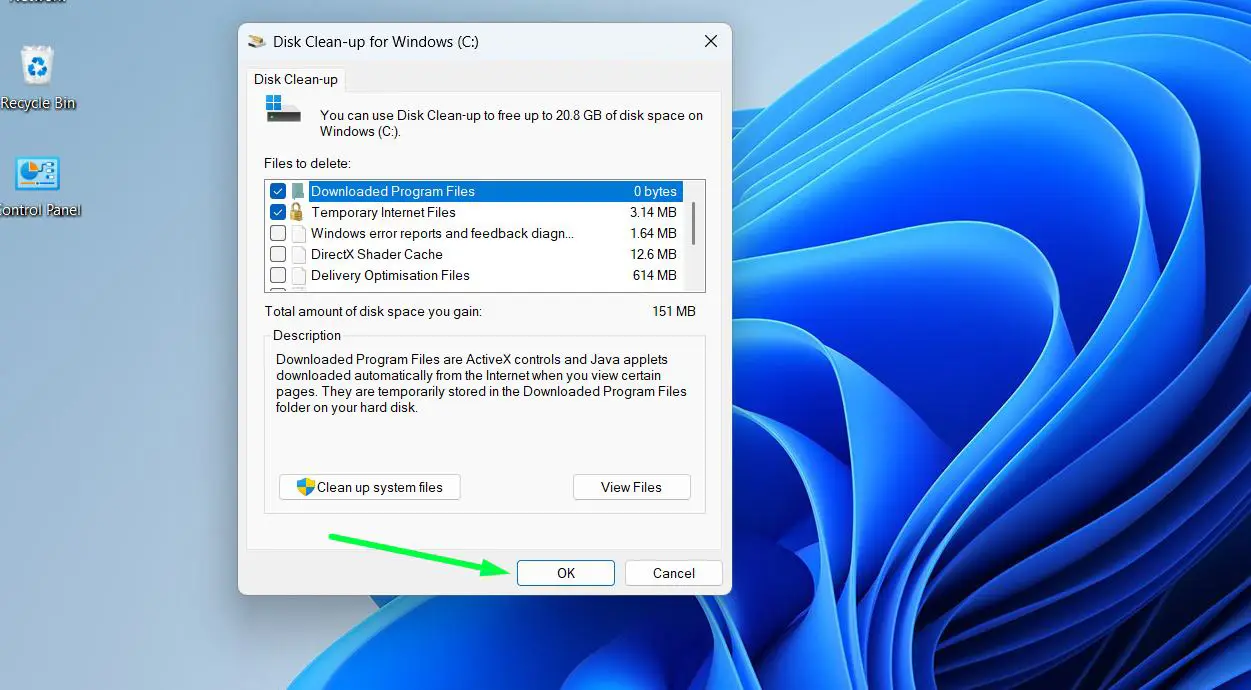Click the file icon beside DirectX Shader Cache
The image size is (1251, 690).
click(297, 254)
